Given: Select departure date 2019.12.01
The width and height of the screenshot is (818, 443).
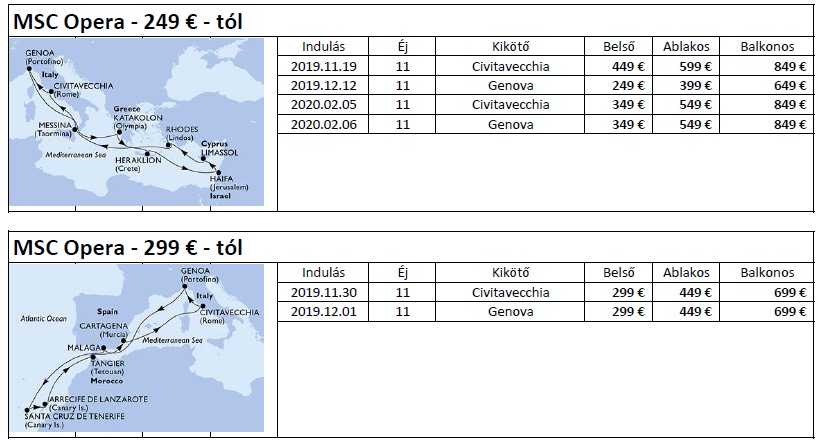Looking at the screenshot, I should [x=323, y=312].
